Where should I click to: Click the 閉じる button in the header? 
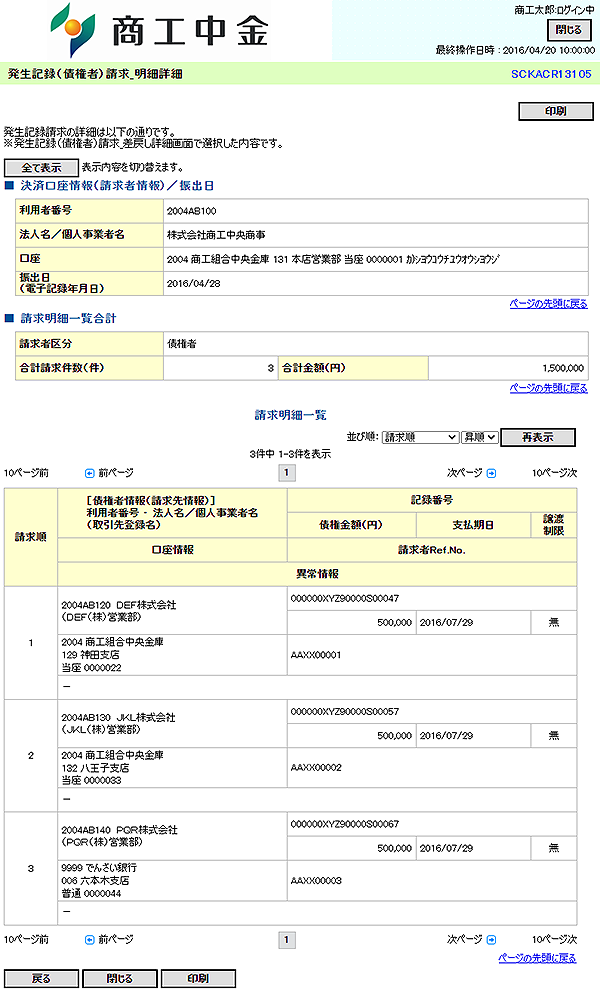point(569,30)
